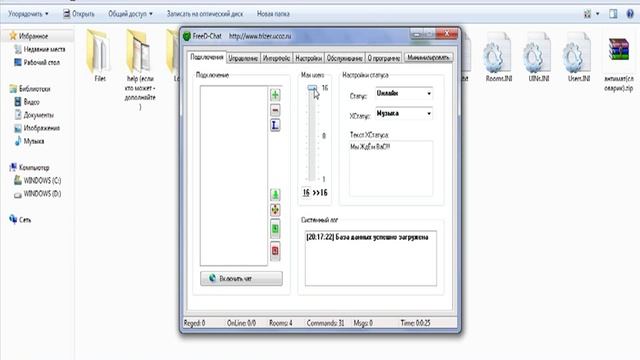Add a connection with the green plus button
The width and height of the screenshot is (640, 360).
click(x=275, y=95)
